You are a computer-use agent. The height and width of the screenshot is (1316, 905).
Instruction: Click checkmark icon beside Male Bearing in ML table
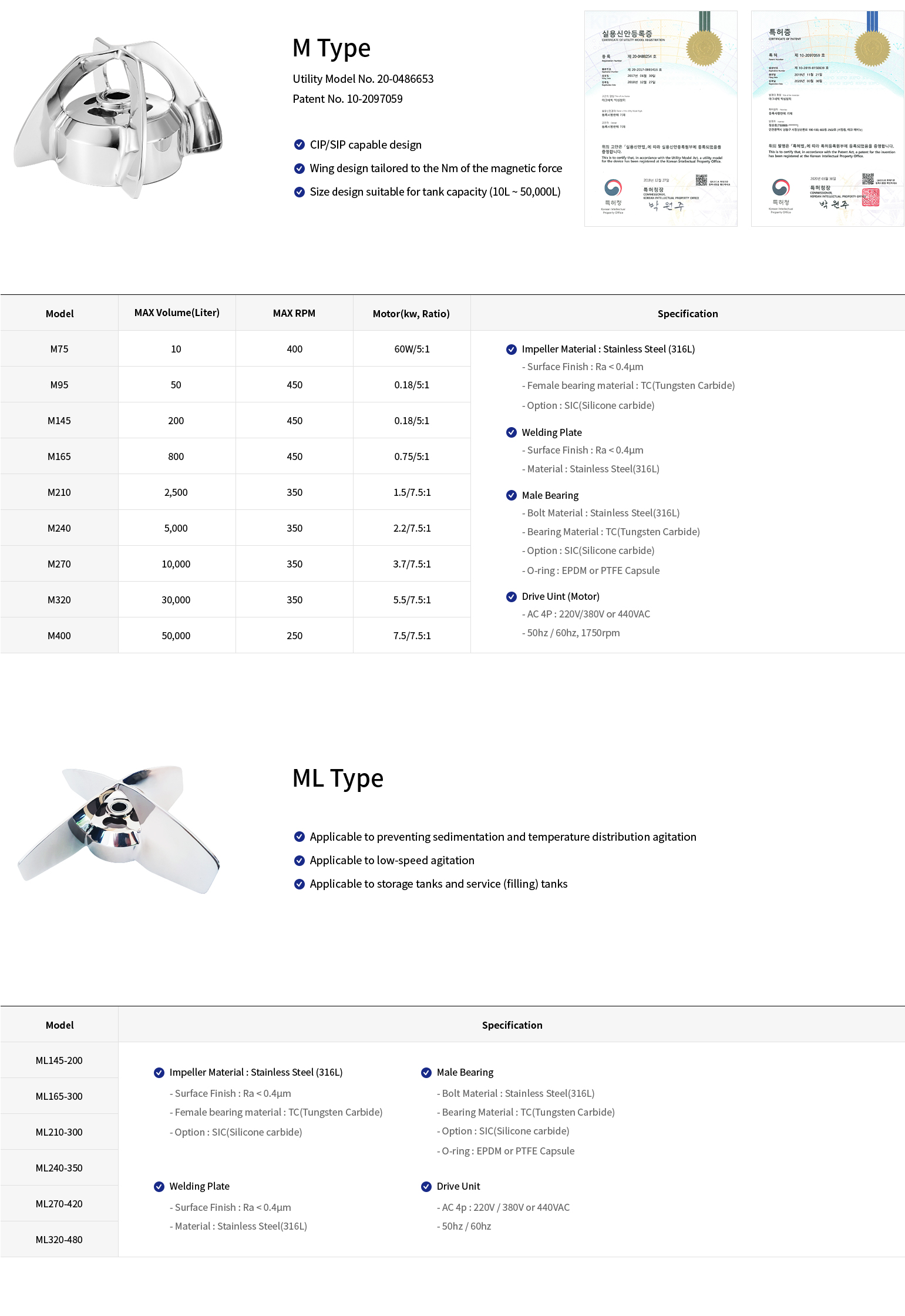[426, 1072]
